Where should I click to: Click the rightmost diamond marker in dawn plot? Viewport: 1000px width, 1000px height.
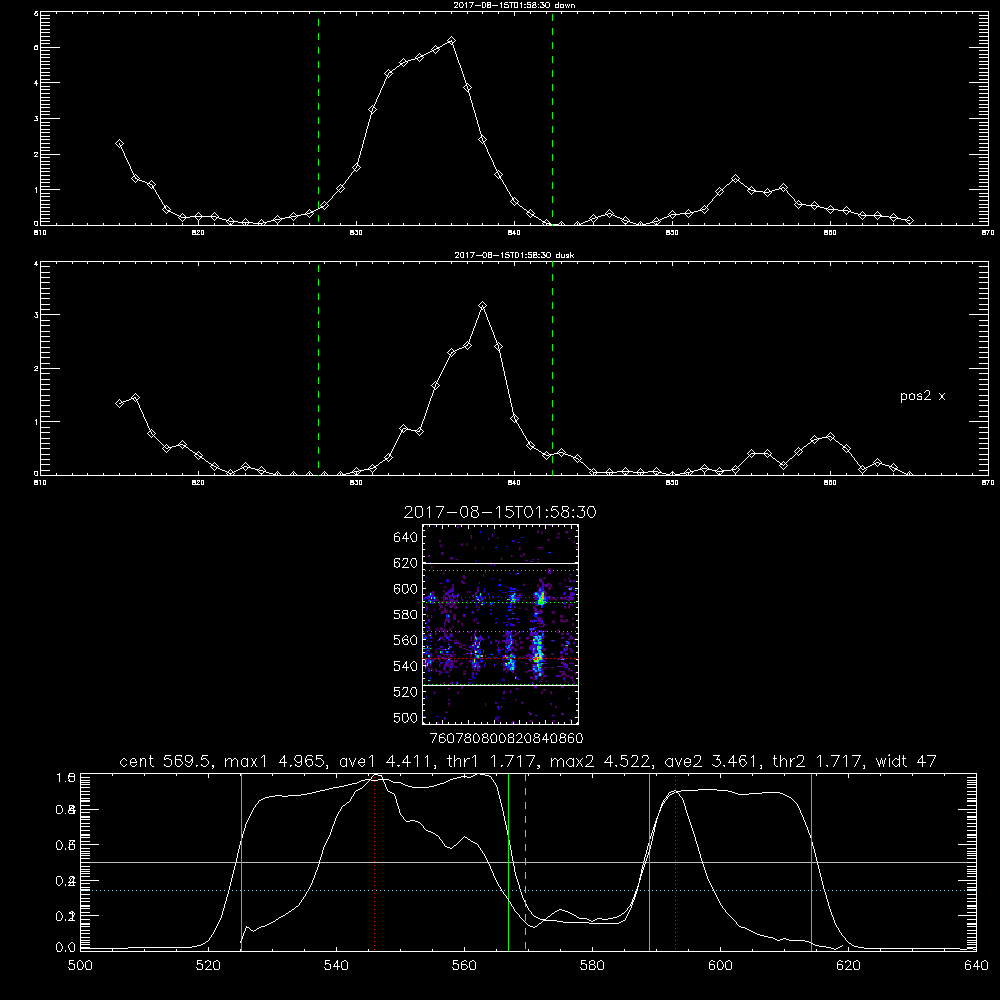(x=909, y=221)
